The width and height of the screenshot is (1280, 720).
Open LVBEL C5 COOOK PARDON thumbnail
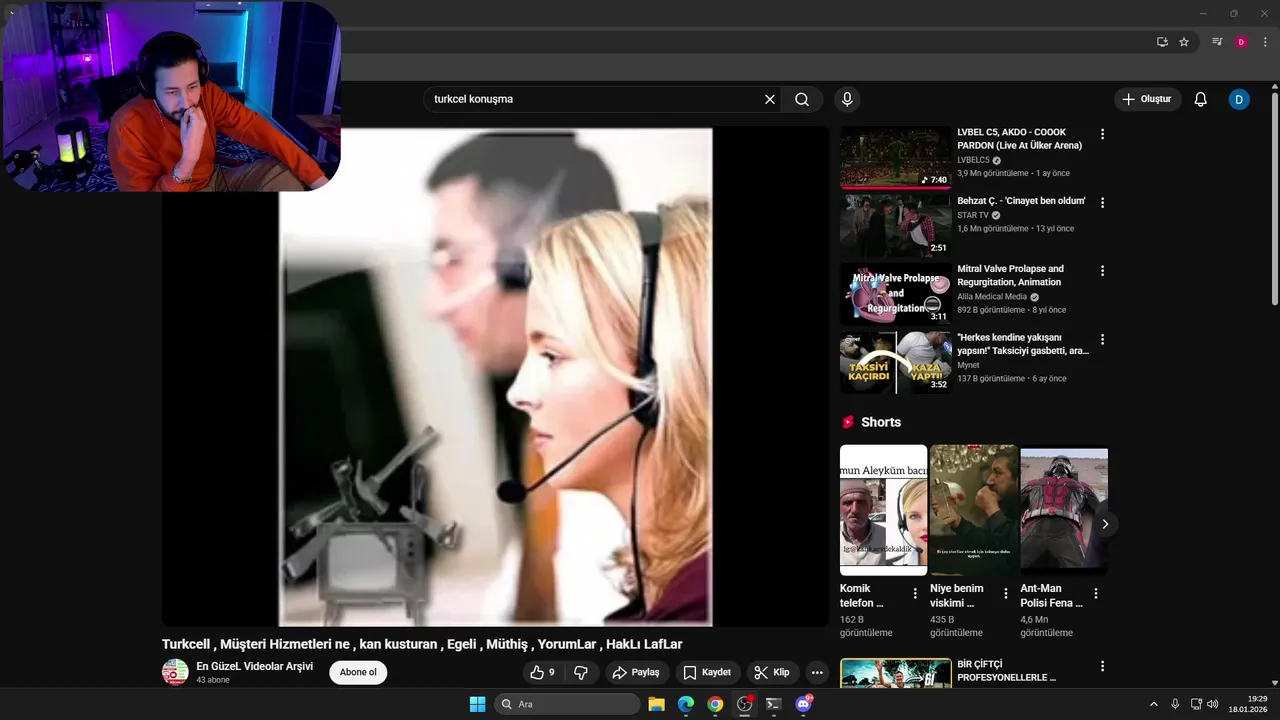click(x=895, y=157)
